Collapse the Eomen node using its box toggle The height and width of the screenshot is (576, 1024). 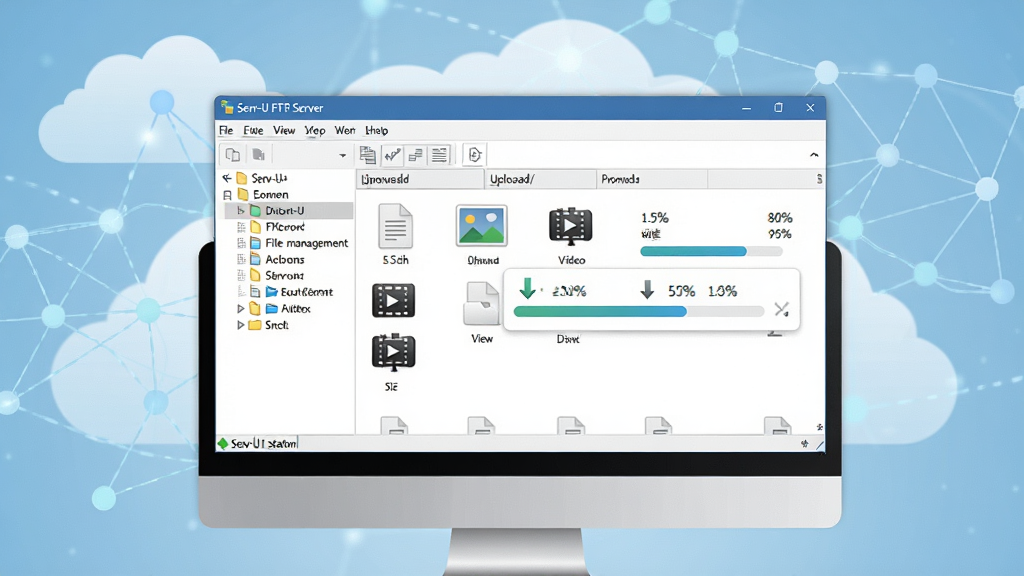227,195
